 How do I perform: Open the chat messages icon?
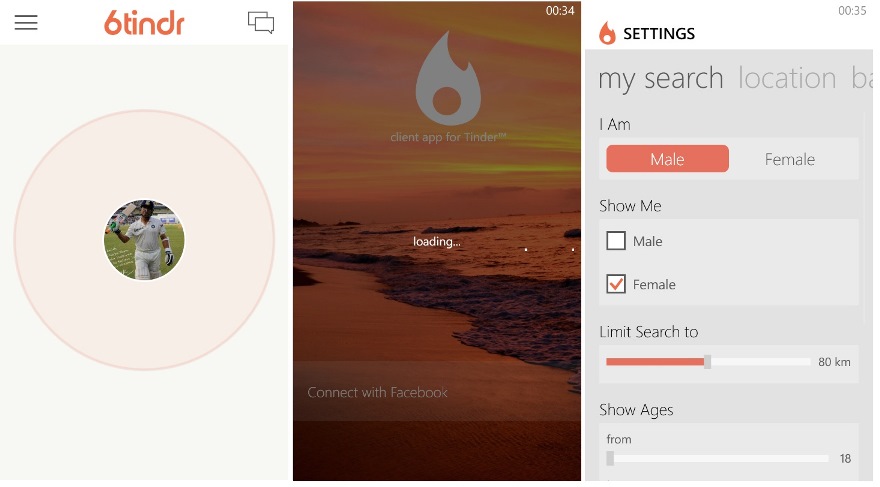[x=261, y=22]
